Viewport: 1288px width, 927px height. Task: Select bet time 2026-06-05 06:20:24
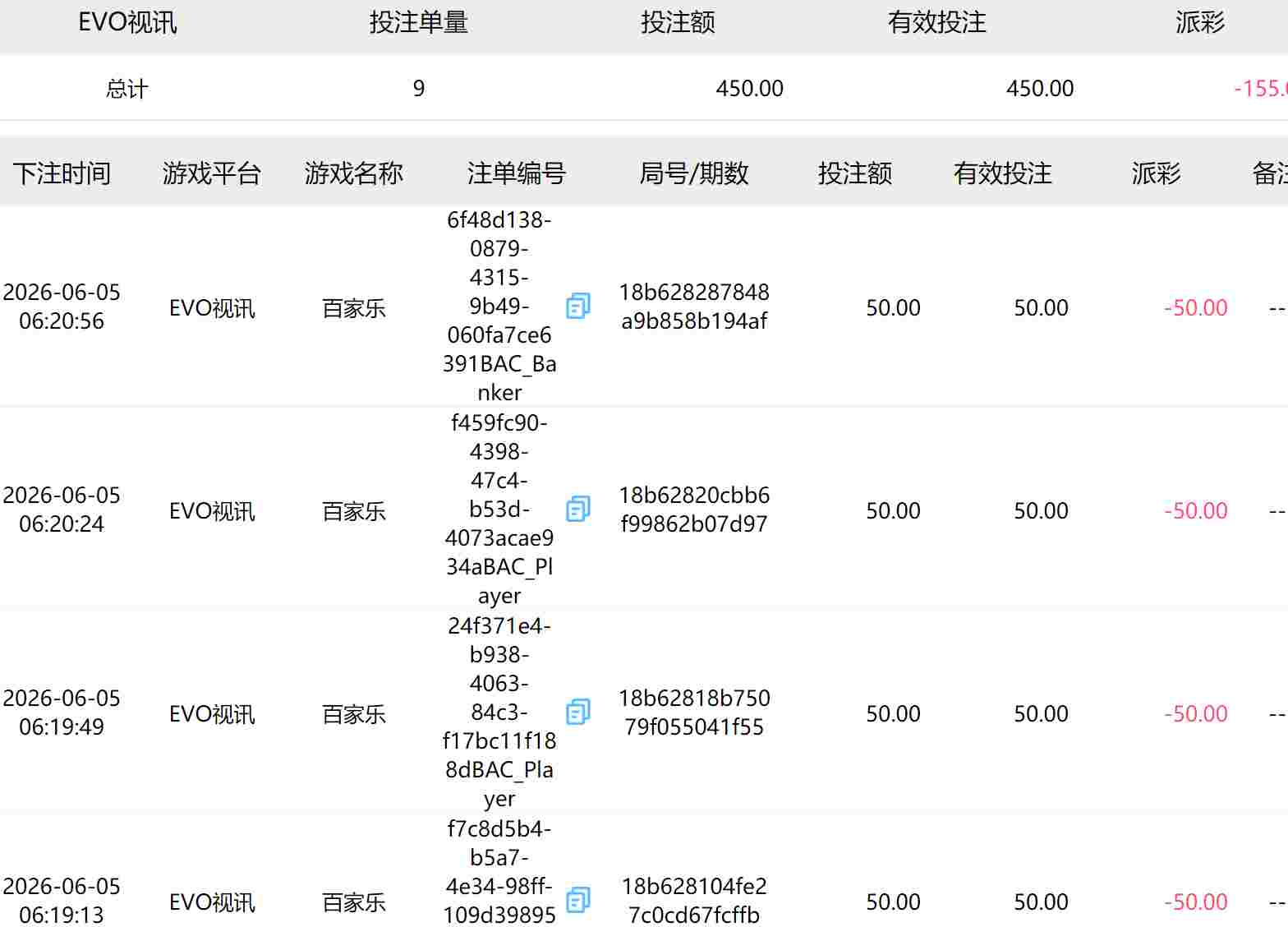click(62, 510)
